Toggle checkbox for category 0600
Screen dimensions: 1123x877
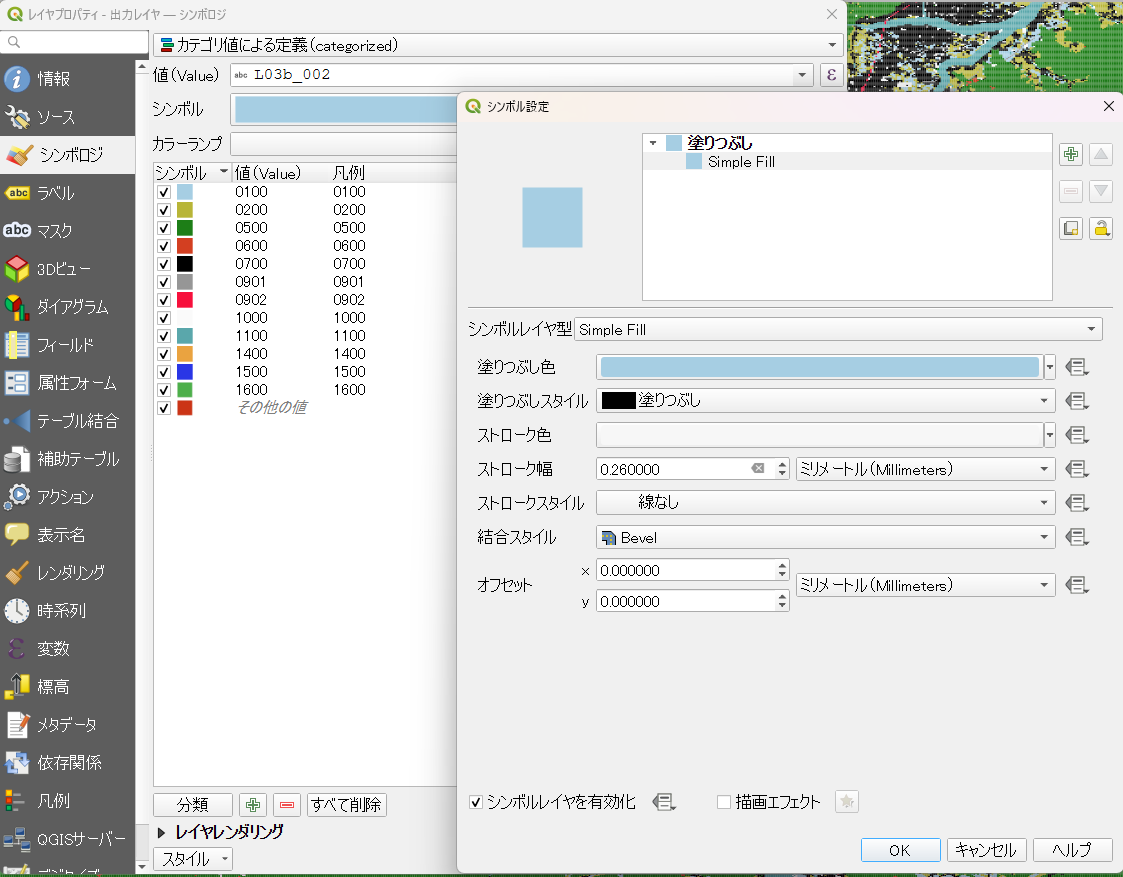[x=164, y=246]
